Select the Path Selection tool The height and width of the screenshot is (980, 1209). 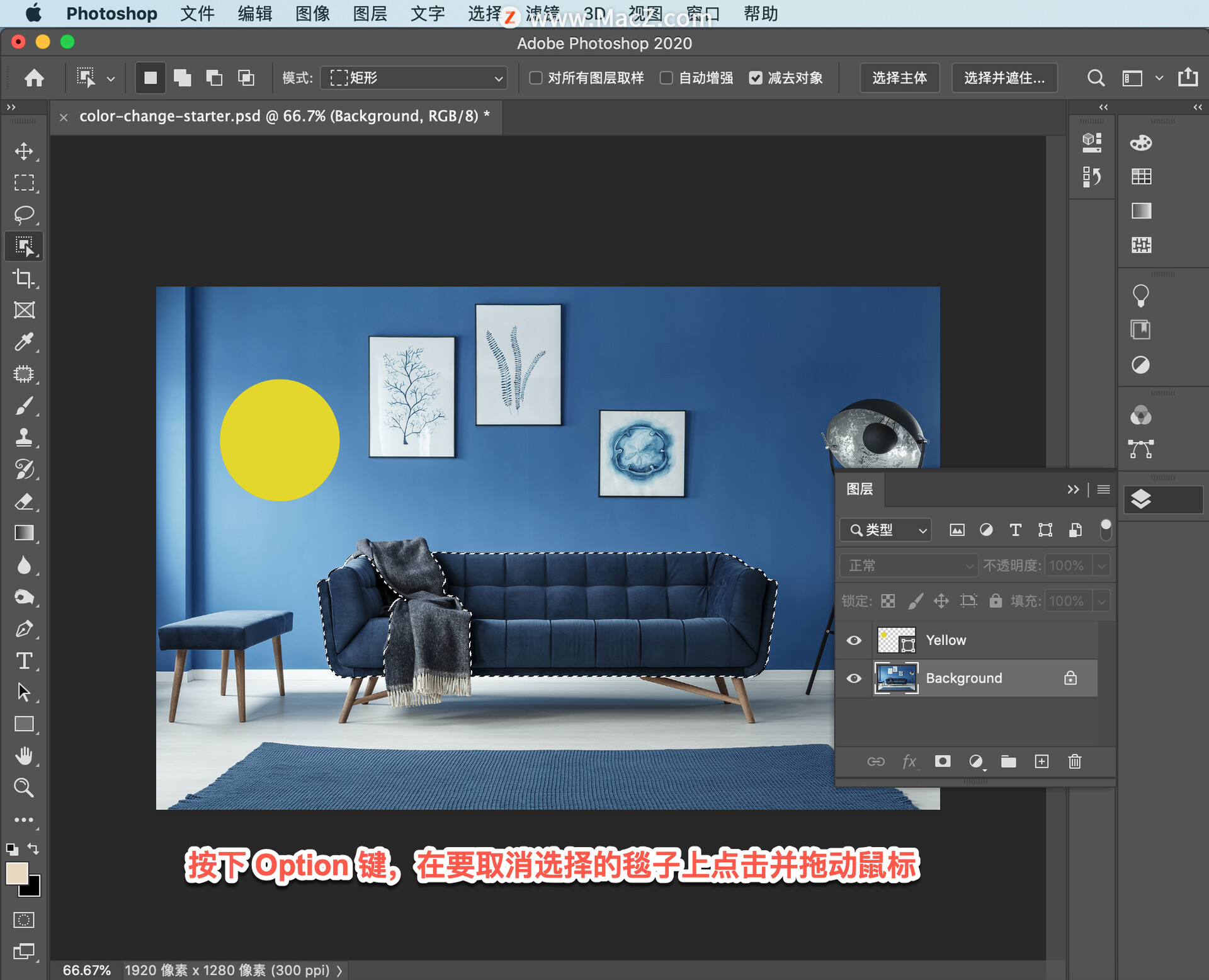point(24,693)
